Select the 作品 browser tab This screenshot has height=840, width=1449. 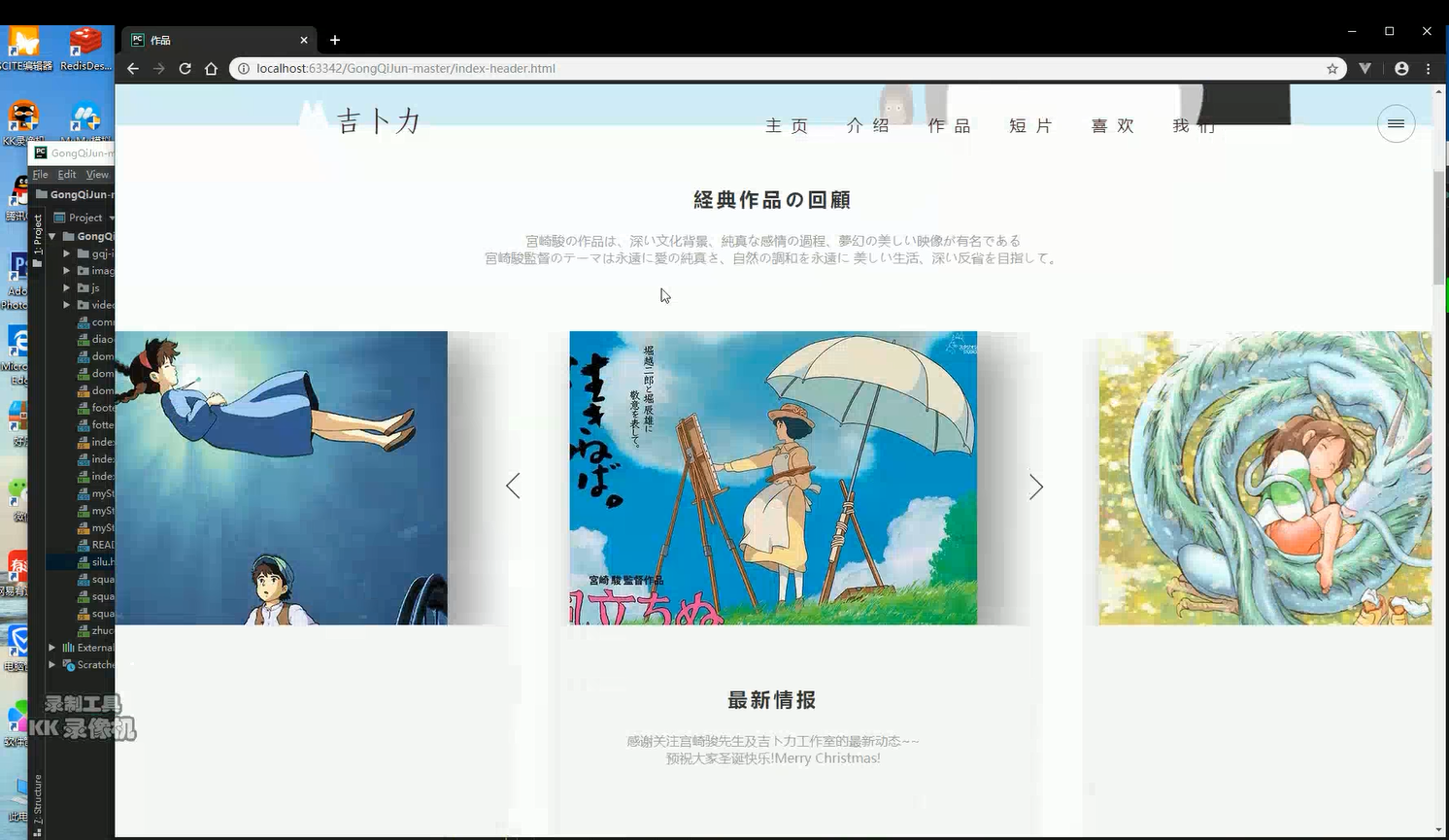(x=219, y=40)
